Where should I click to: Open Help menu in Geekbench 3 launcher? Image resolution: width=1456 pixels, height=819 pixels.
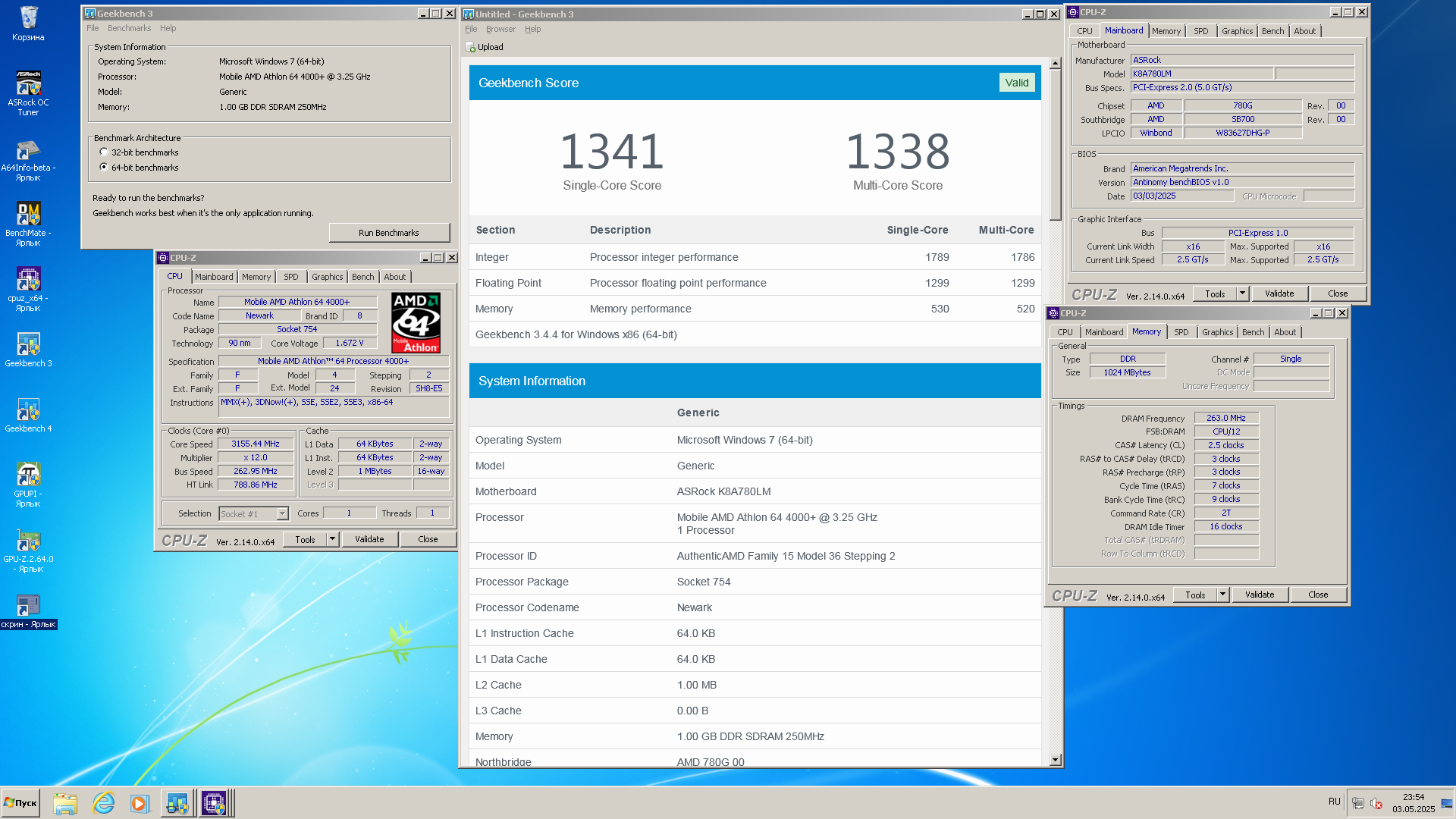click(168, 28)
